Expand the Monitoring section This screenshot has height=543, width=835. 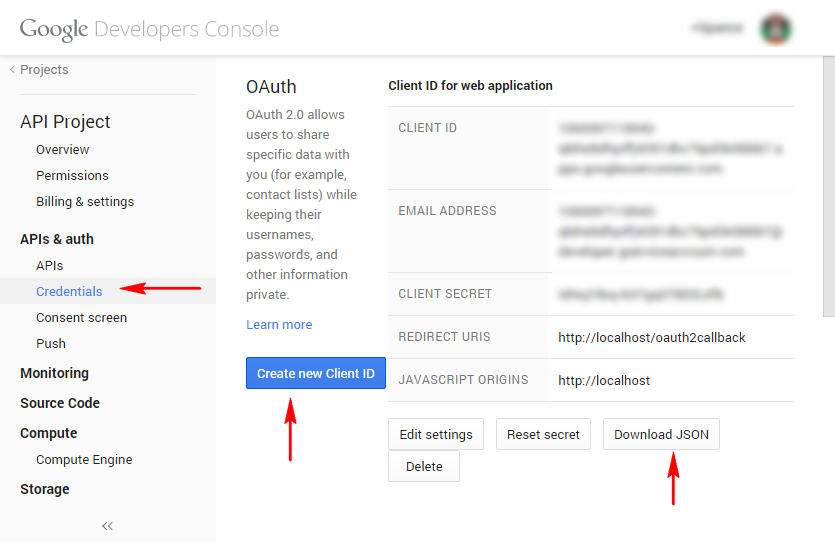54,373
